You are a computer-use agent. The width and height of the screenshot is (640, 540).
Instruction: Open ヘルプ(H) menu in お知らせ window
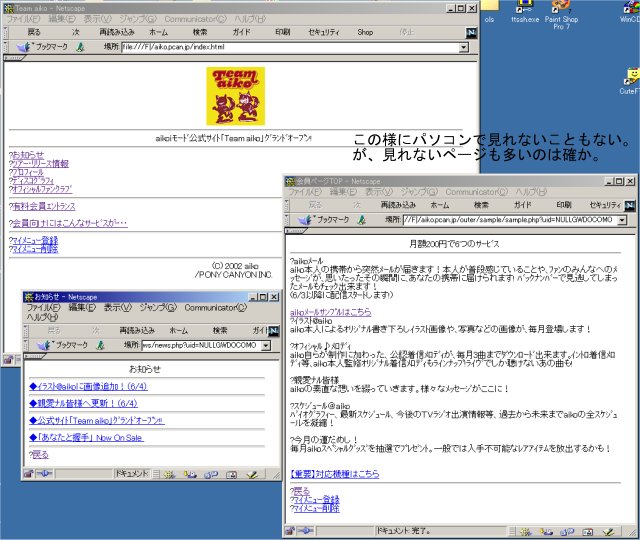click(x=42, y=317)
